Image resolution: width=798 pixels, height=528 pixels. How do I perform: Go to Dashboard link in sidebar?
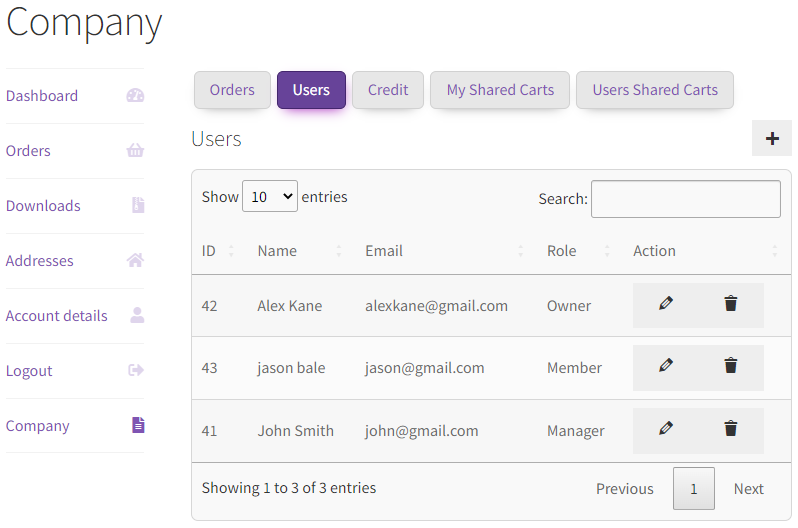coord(42,96)
